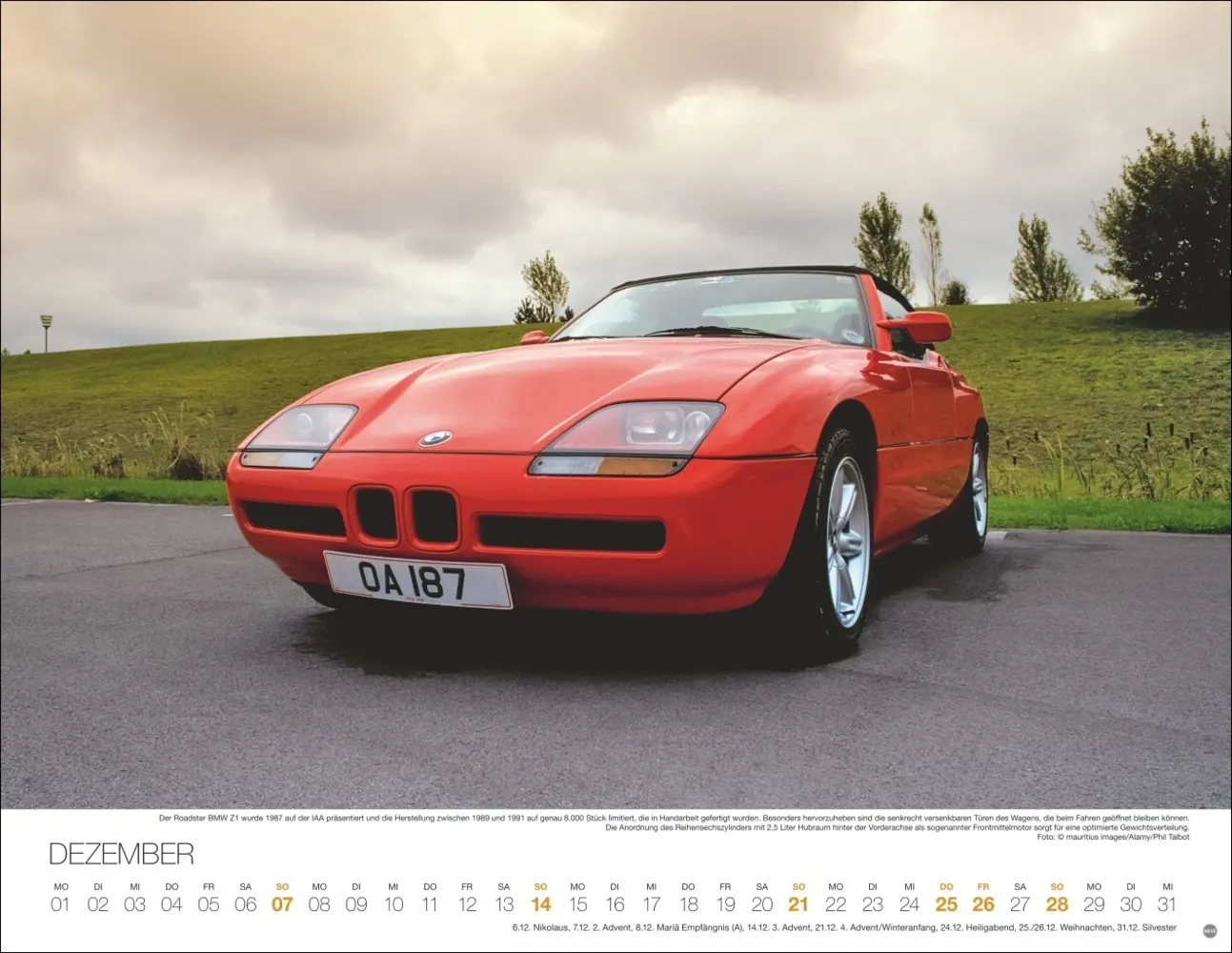Select date 30 in the calendar row
The width and height of the screenshot is (1232, 953).
point(1131,904)
